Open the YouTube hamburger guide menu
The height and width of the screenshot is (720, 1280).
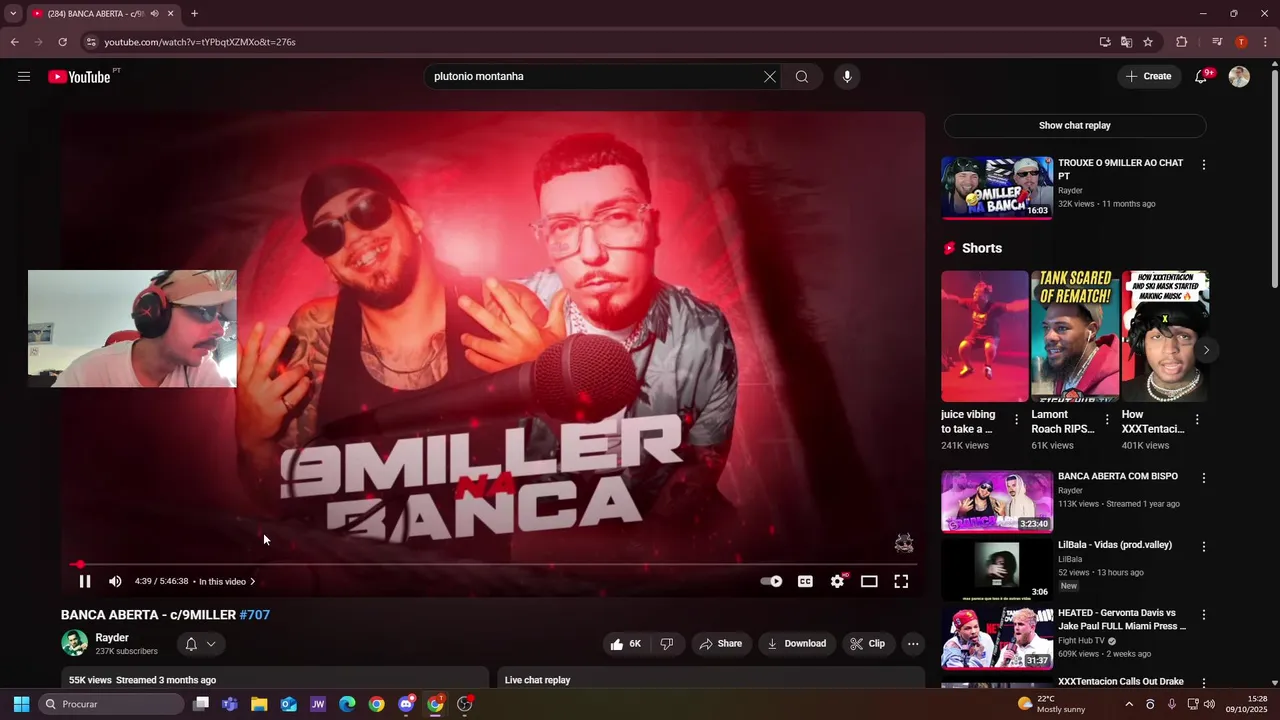pos(24,77)
